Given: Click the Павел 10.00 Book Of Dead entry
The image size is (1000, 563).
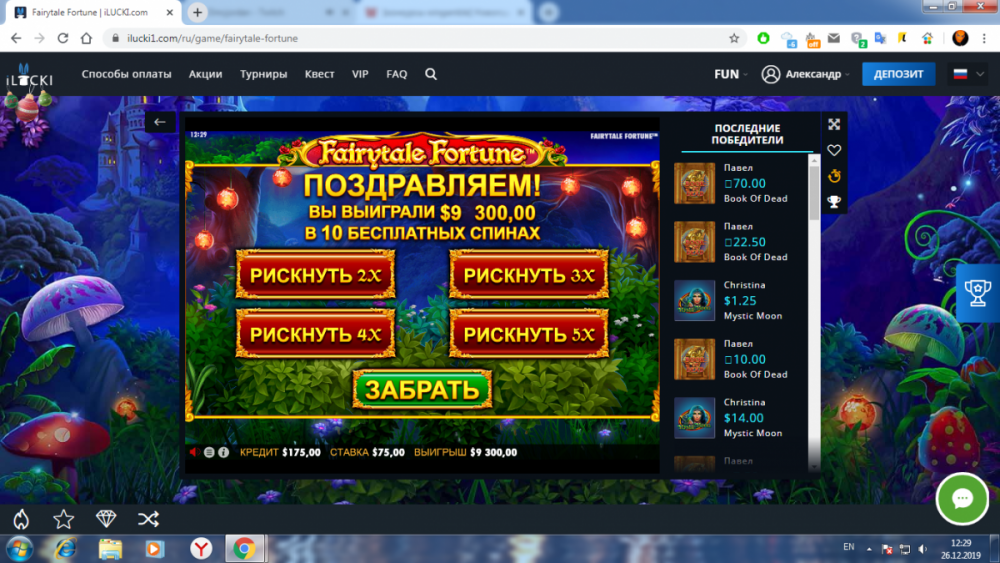Looking at the screenshot, I should coord(740,359).
